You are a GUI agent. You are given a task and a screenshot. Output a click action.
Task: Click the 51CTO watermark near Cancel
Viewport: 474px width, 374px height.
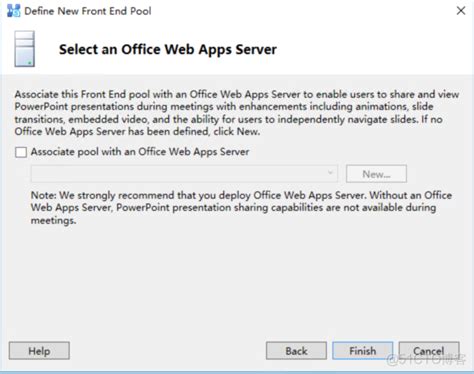(426, 359)
